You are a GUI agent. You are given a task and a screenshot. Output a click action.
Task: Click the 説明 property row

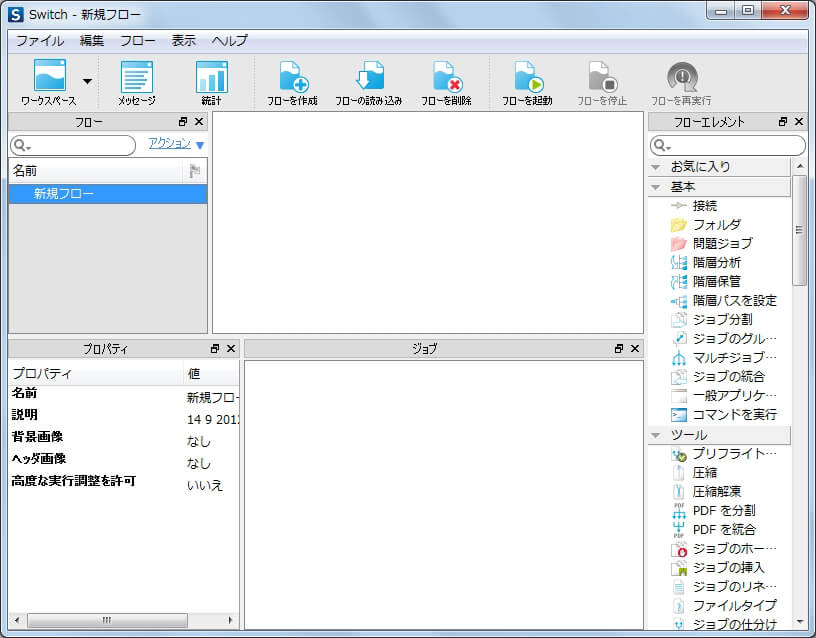tap(124, 416)
